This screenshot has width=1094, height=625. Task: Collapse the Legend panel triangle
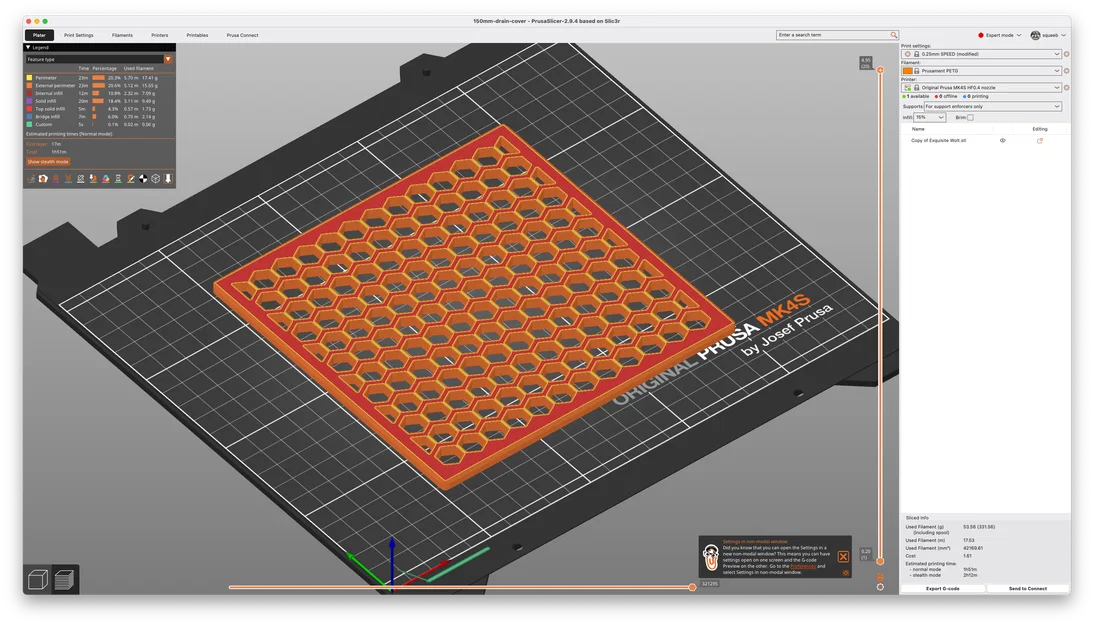point(28,47)
